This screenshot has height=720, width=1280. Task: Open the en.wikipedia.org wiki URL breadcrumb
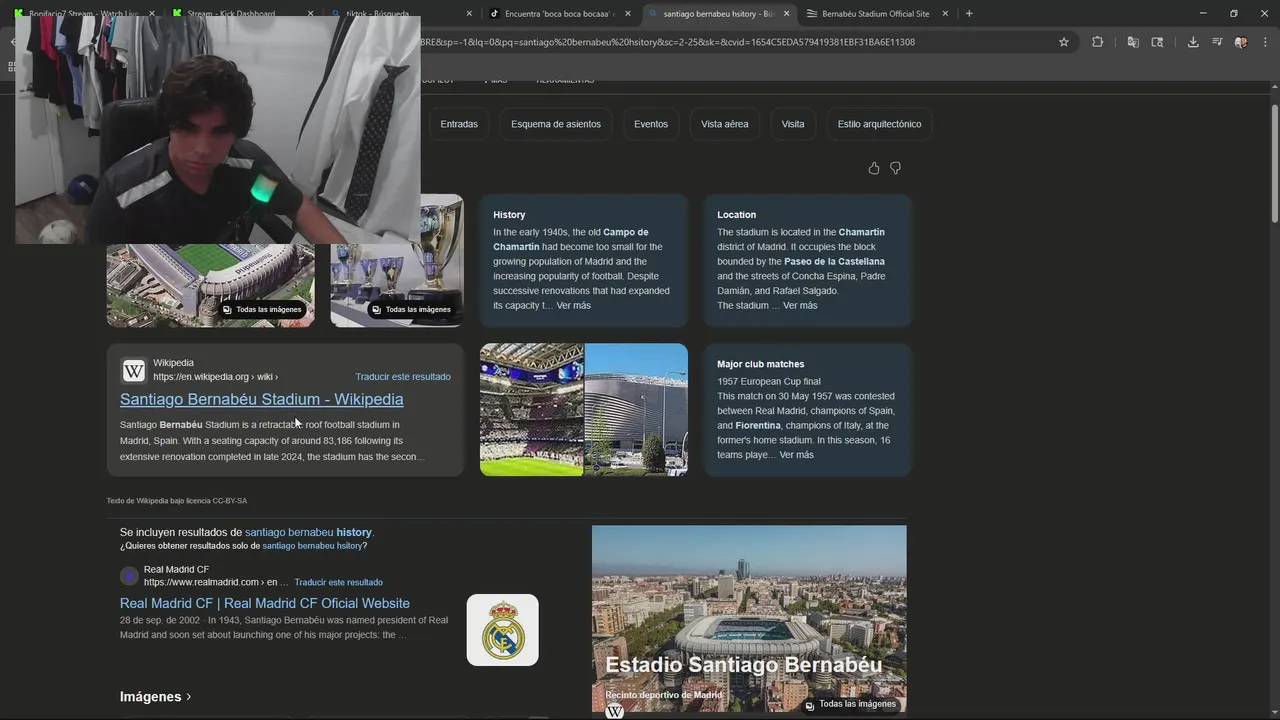point(215,377)
